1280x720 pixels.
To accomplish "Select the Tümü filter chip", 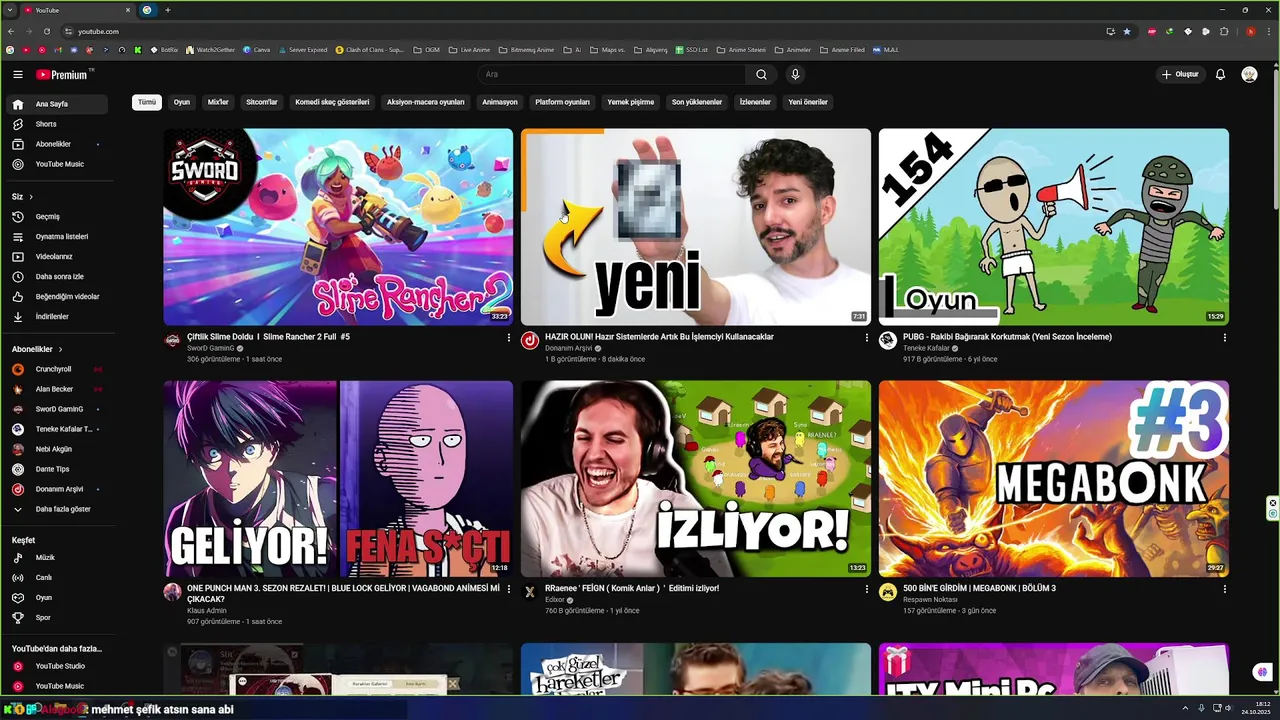I will [x=147, y=102].
